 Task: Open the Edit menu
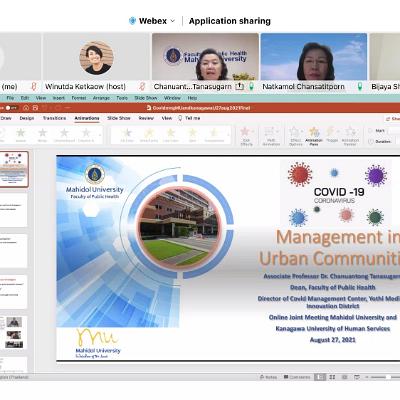25,98
